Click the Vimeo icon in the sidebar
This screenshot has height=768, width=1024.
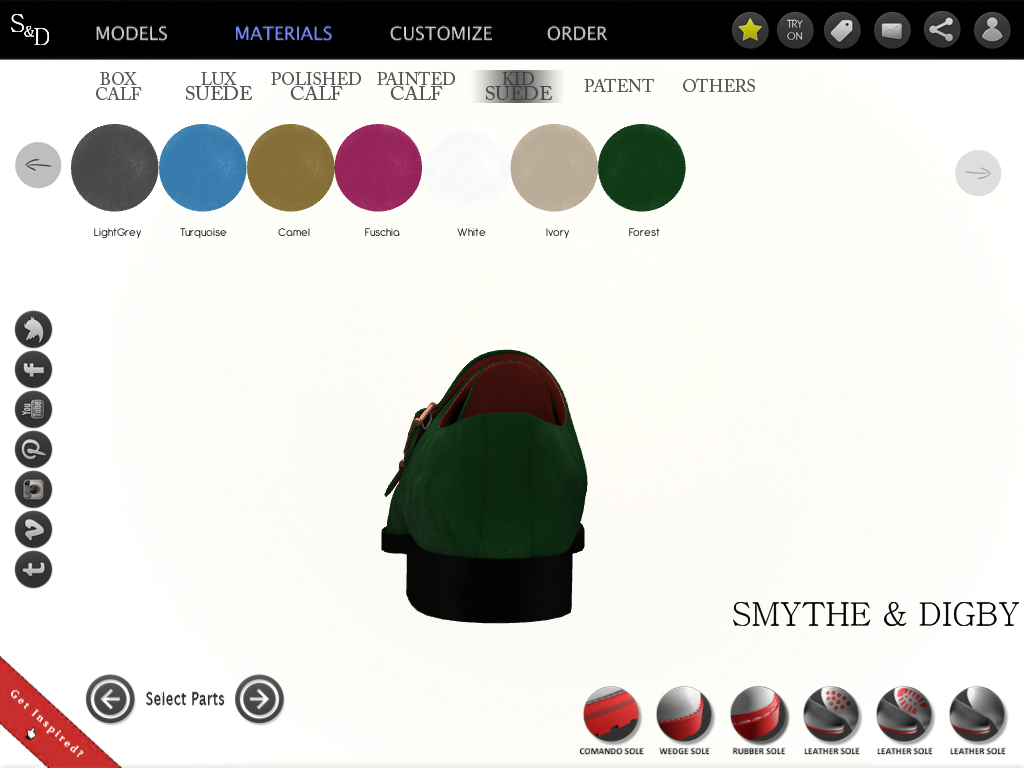(x=33, y=529)
